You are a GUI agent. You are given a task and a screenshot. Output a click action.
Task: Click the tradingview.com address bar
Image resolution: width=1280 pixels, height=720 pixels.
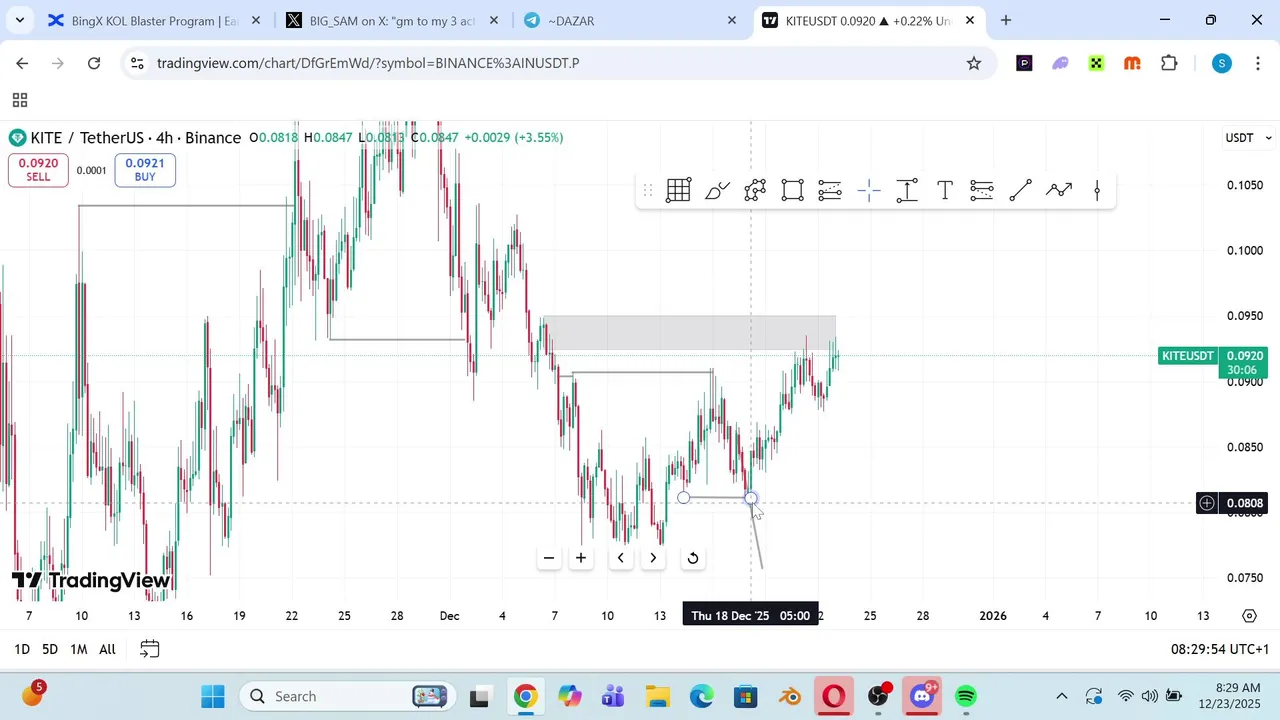pos(560,63)
